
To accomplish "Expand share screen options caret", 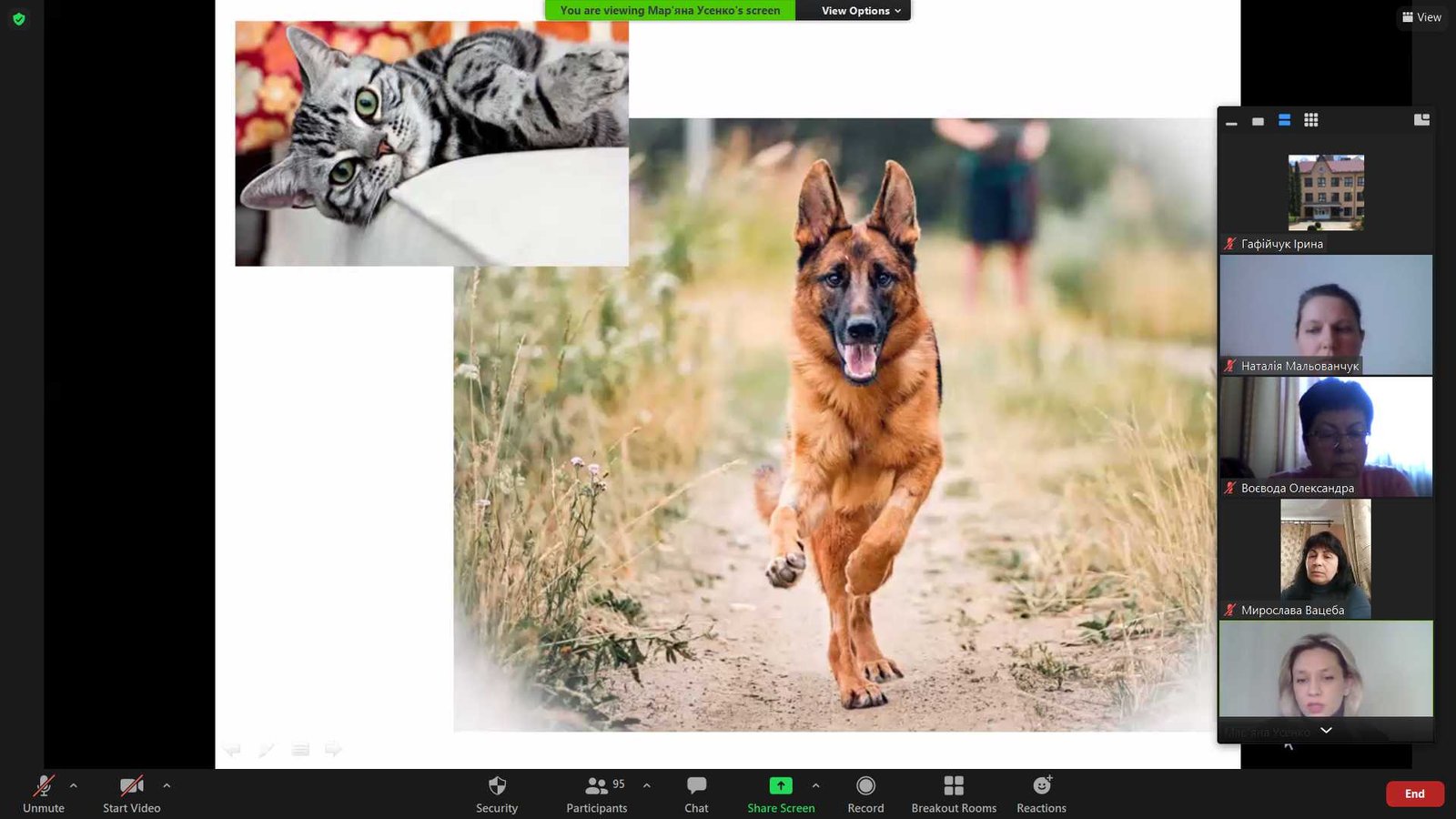I will [815, 785].
